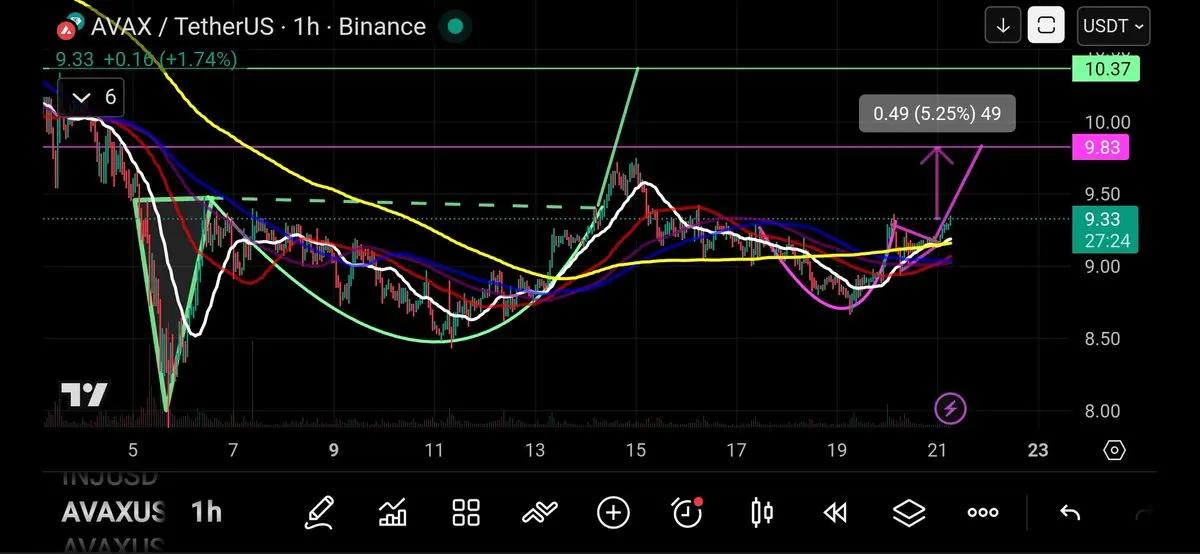Open the indicators chart icon
Viewport: 1200px width, 554px height.
pyautogui.click(x=393, y=513)
